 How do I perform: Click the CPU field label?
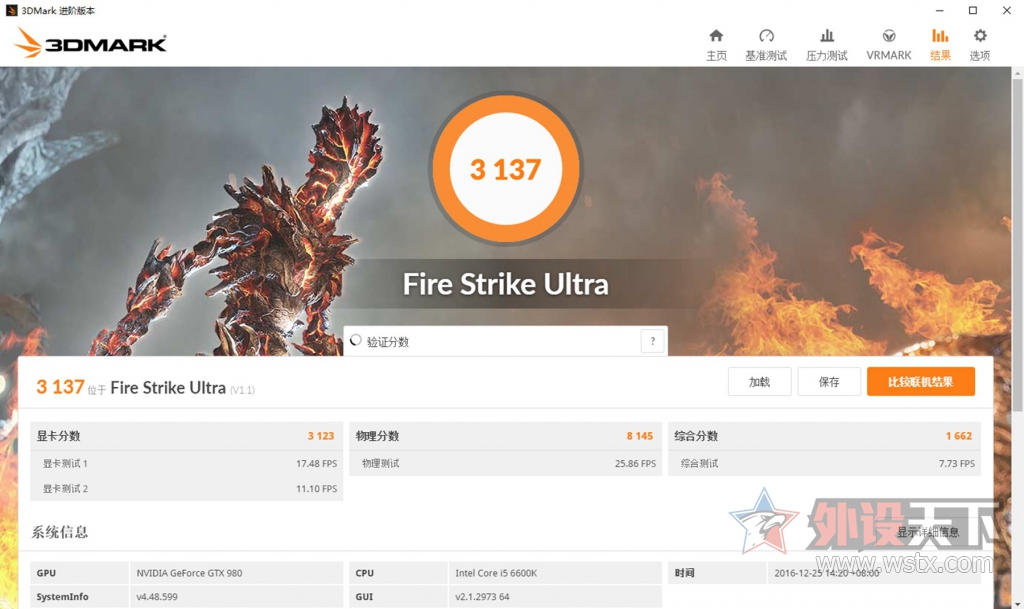tap(364, 573)
